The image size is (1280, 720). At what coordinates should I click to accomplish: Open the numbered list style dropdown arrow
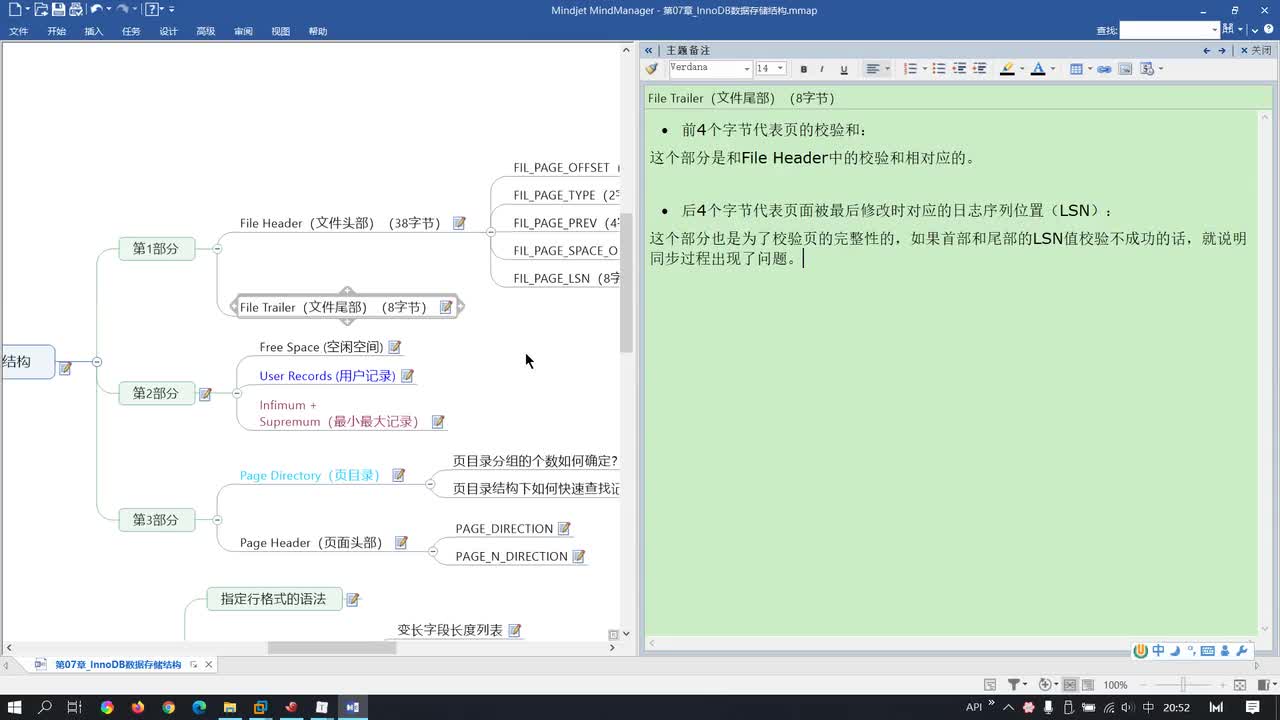point(923,69)
